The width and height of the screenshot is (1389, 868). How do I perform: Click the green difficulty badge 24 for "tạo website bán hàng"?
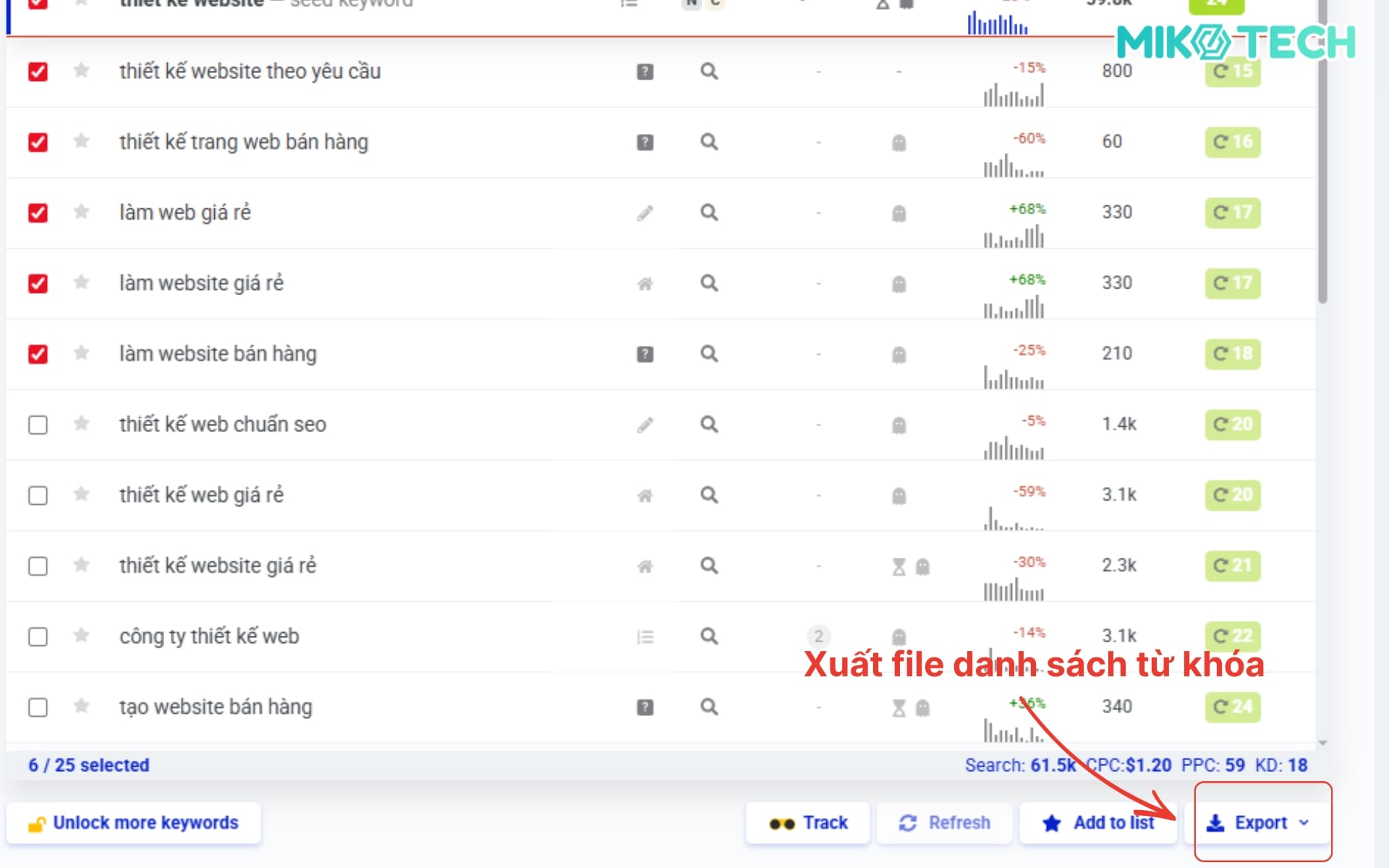(1232, 707)
